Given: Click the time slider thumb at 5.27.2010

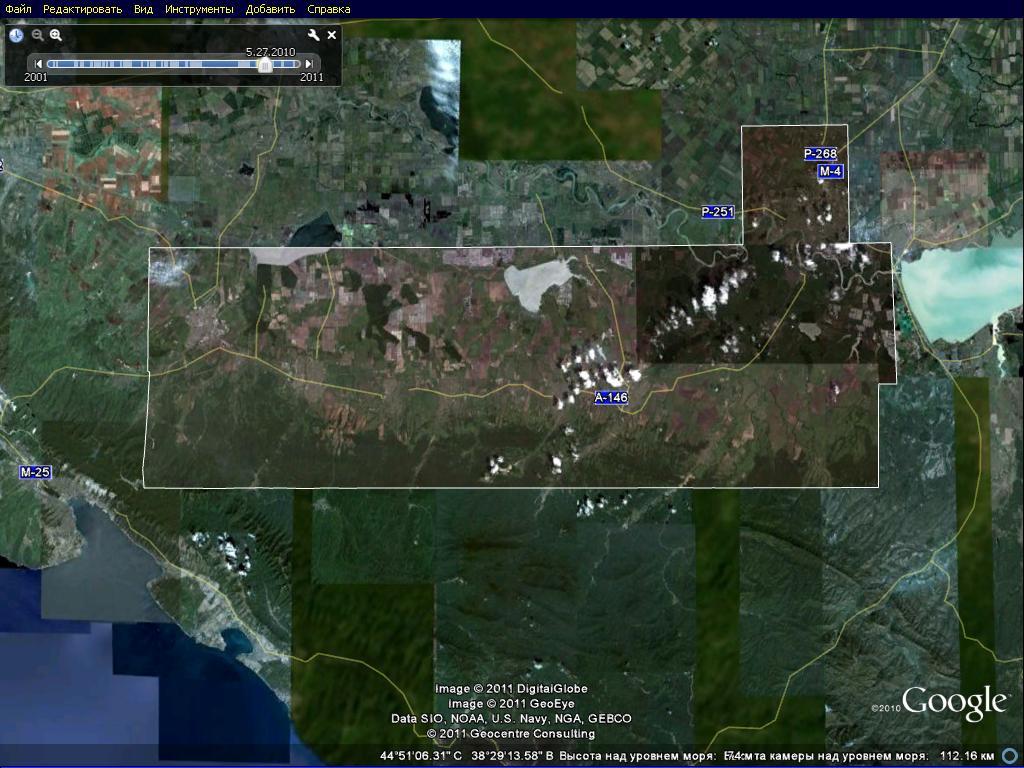Looking at the screenshot, I should tap(264, 64).
